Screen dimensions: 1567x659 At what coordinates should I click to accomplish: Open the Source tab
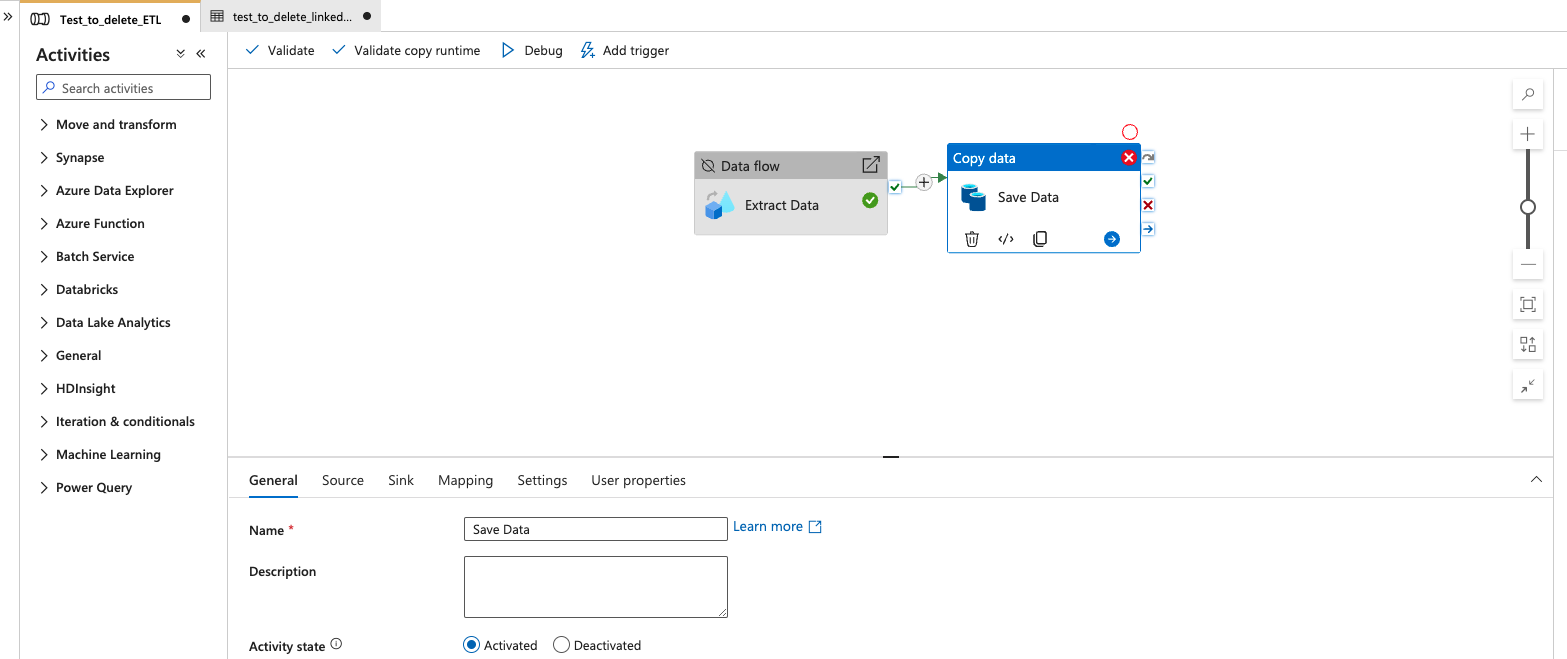[343, 481]
